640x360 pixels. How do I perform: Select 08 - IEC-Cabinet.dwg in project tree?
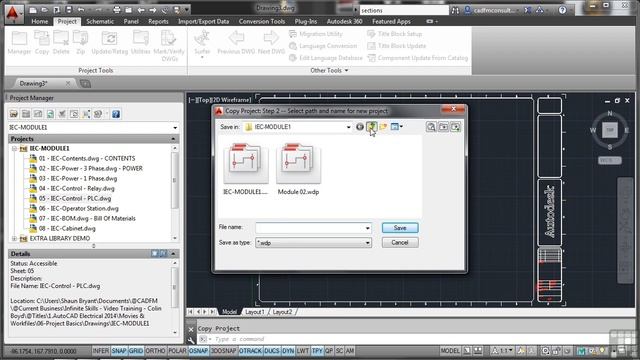pos(67,229)
